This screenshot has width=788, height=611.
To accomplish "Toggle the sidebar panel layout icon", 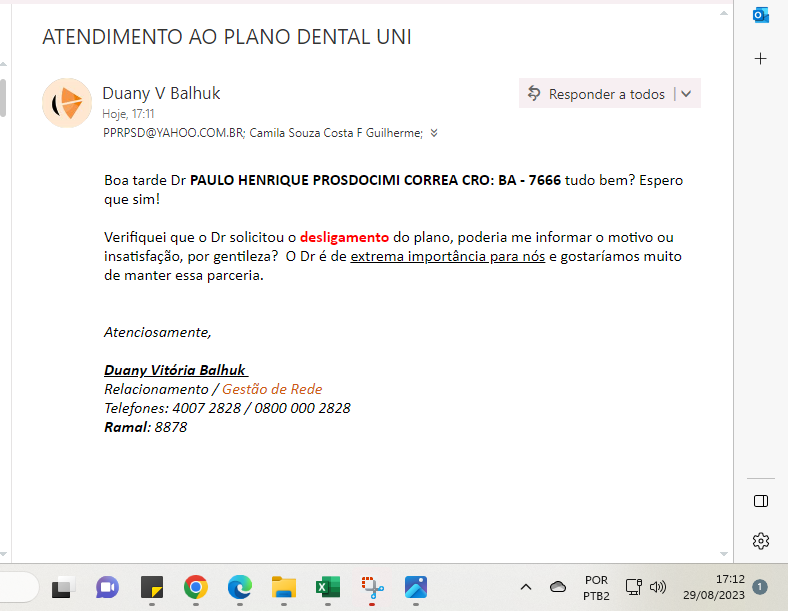I will coord(760,500).
